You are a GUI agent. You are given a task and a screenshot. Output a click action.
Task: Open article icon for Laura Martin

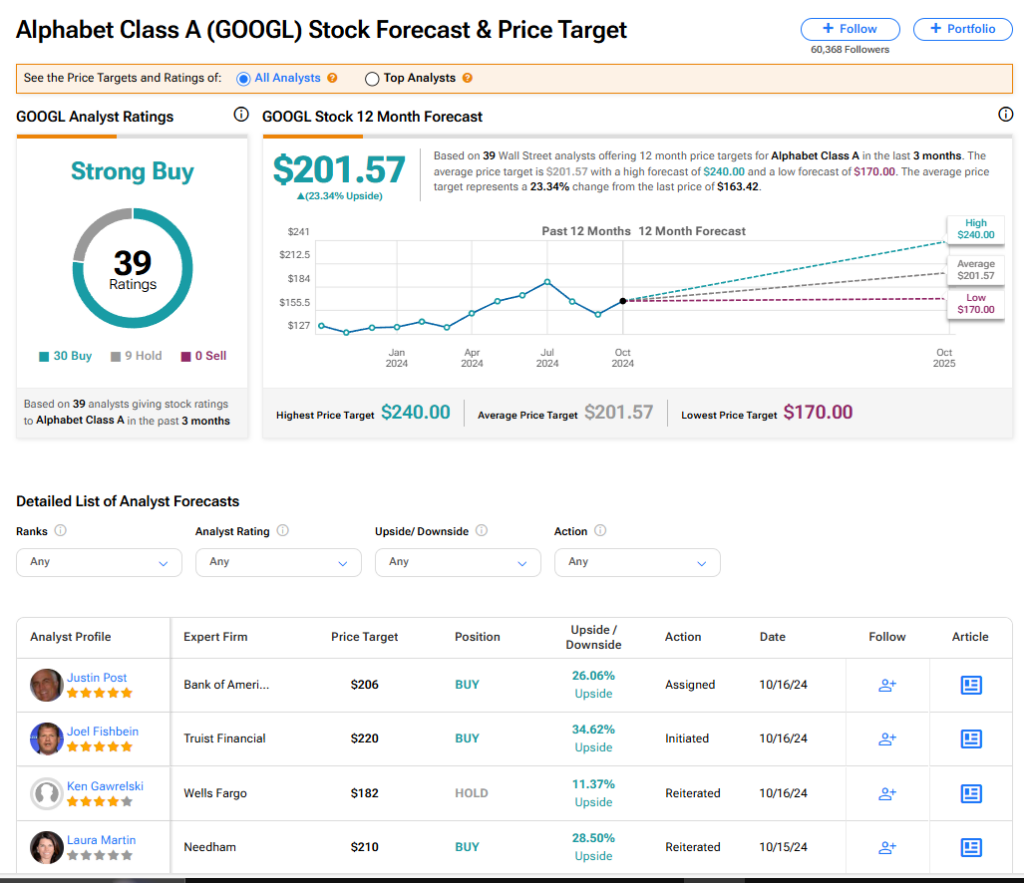coord(970,847)
